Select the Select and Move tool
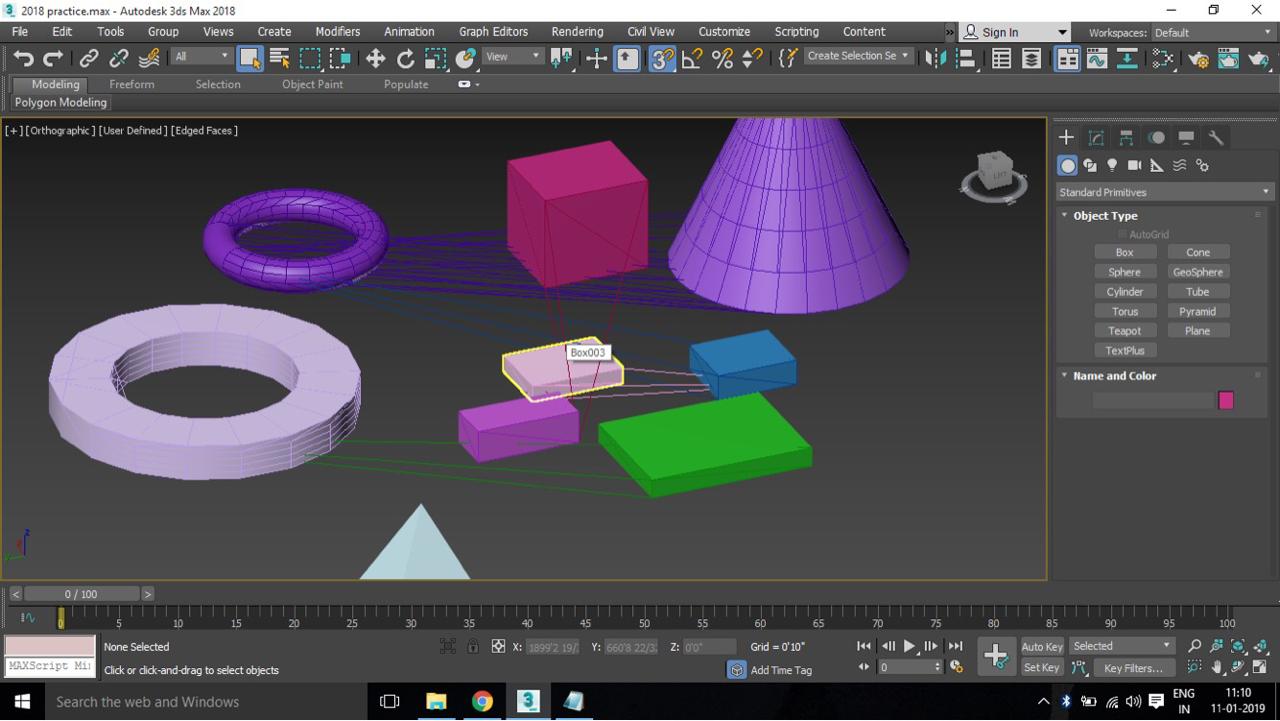Viewport: 1280px width, 721px height. tap(375, 57)
